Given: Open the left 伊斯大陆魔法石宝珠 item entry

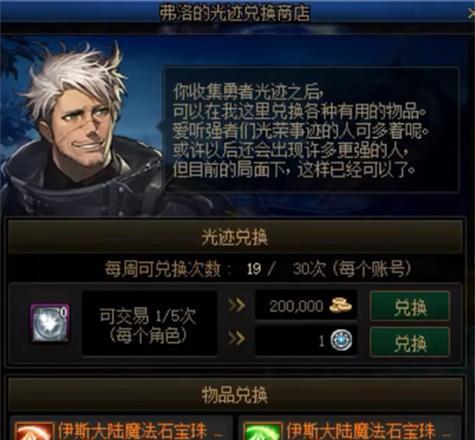Looking at the screenshot, I should pyautogui.click(x=121, y=428).
